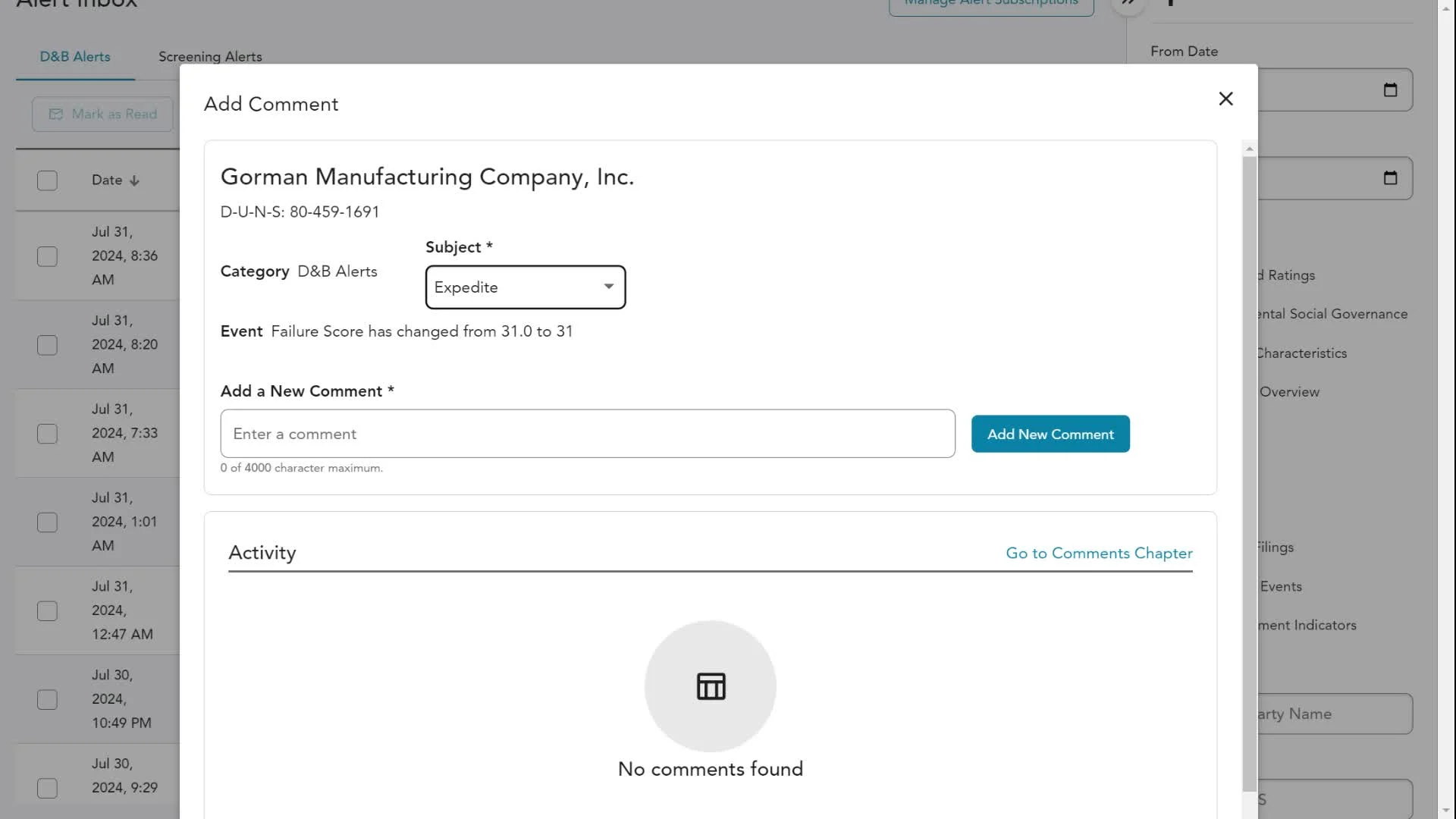
Task: Select the Jul 31, 8:36 AM alert checkbox
Action: tap(47, 256)
